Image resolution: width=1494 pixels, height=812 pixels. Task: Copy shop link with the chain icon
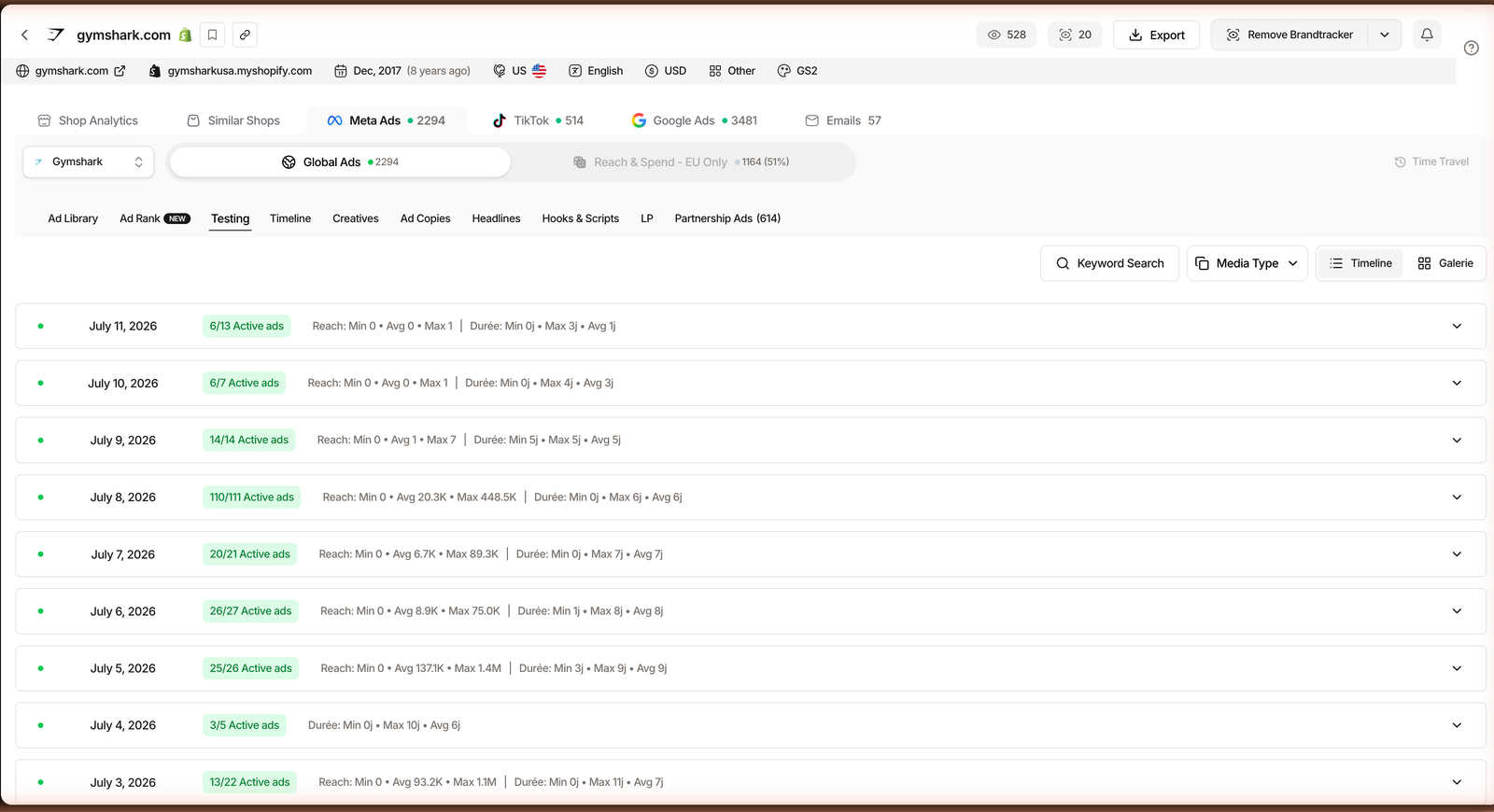click(x=245, y=35)
